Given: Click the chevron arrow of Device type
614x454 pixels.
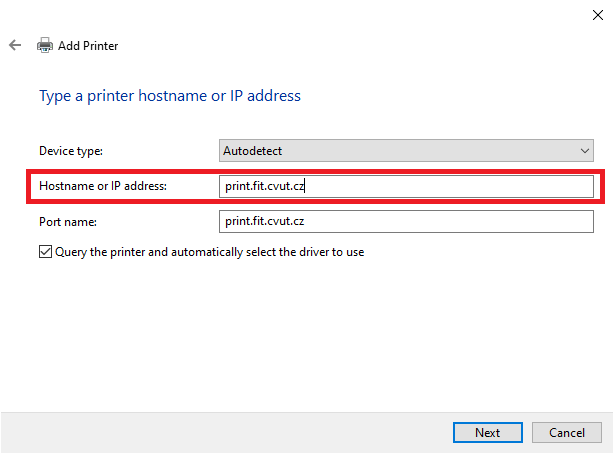Looking at the screenshot, I should [x=585, y=151].
